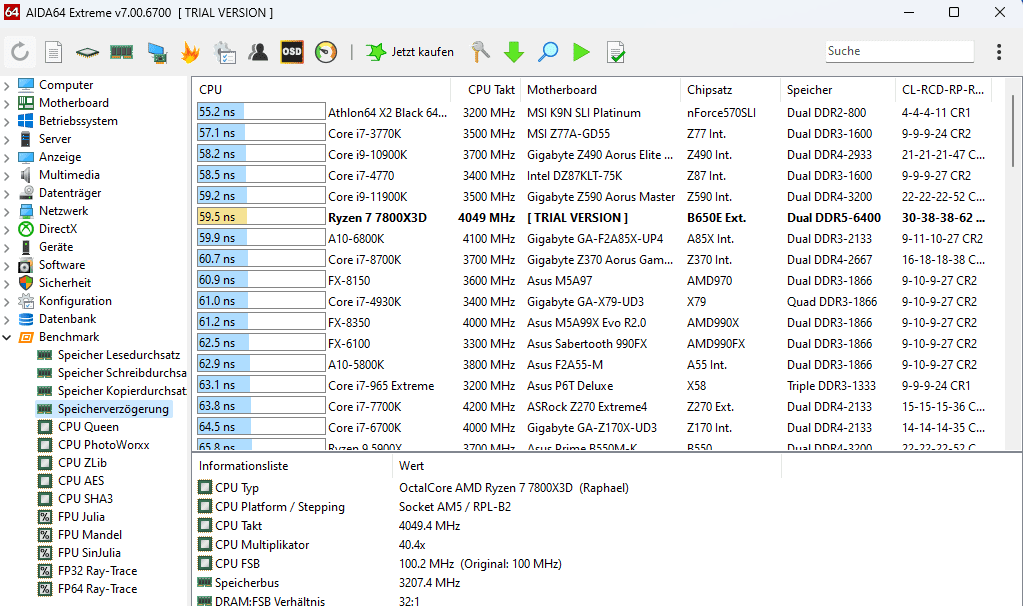The image size is (1023, 606).
Task: Open CPU SHA3 benchmark
Action: pos(85,499)
